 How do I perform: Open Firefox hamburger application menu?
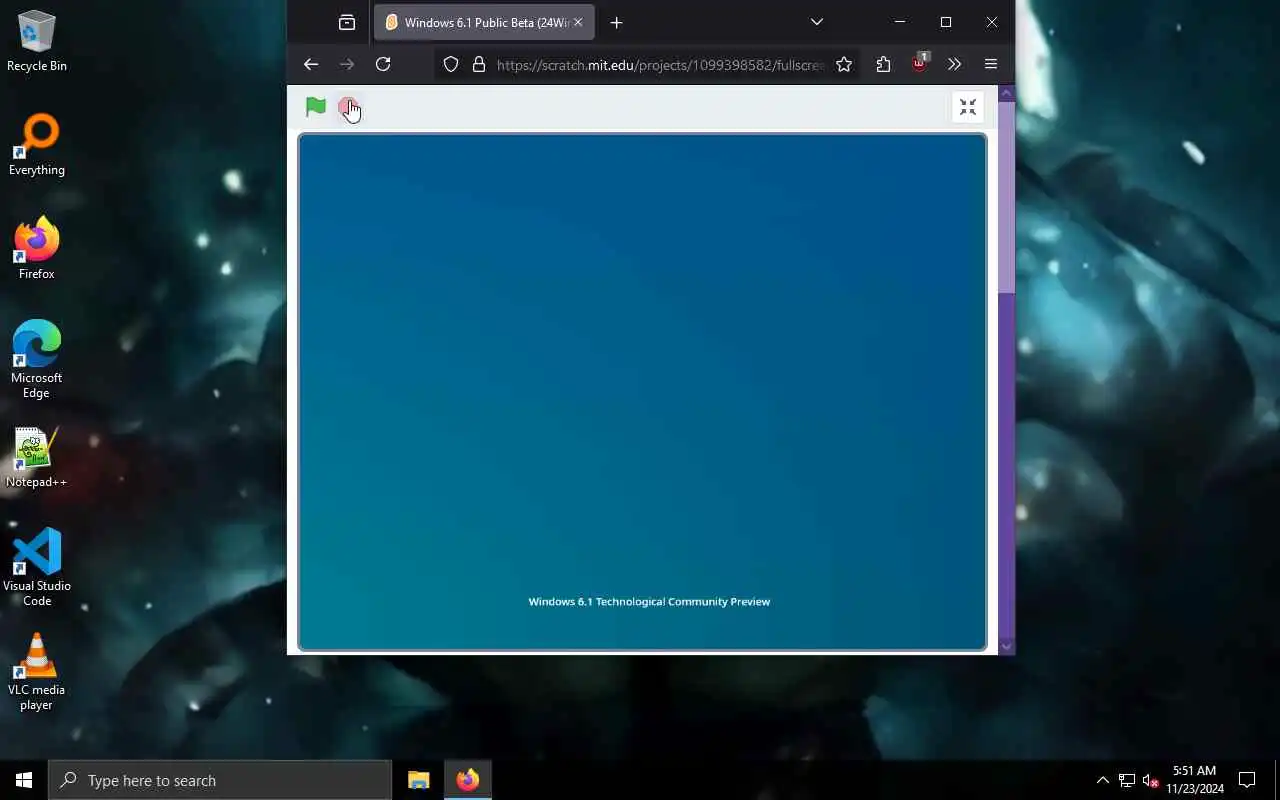991,64
